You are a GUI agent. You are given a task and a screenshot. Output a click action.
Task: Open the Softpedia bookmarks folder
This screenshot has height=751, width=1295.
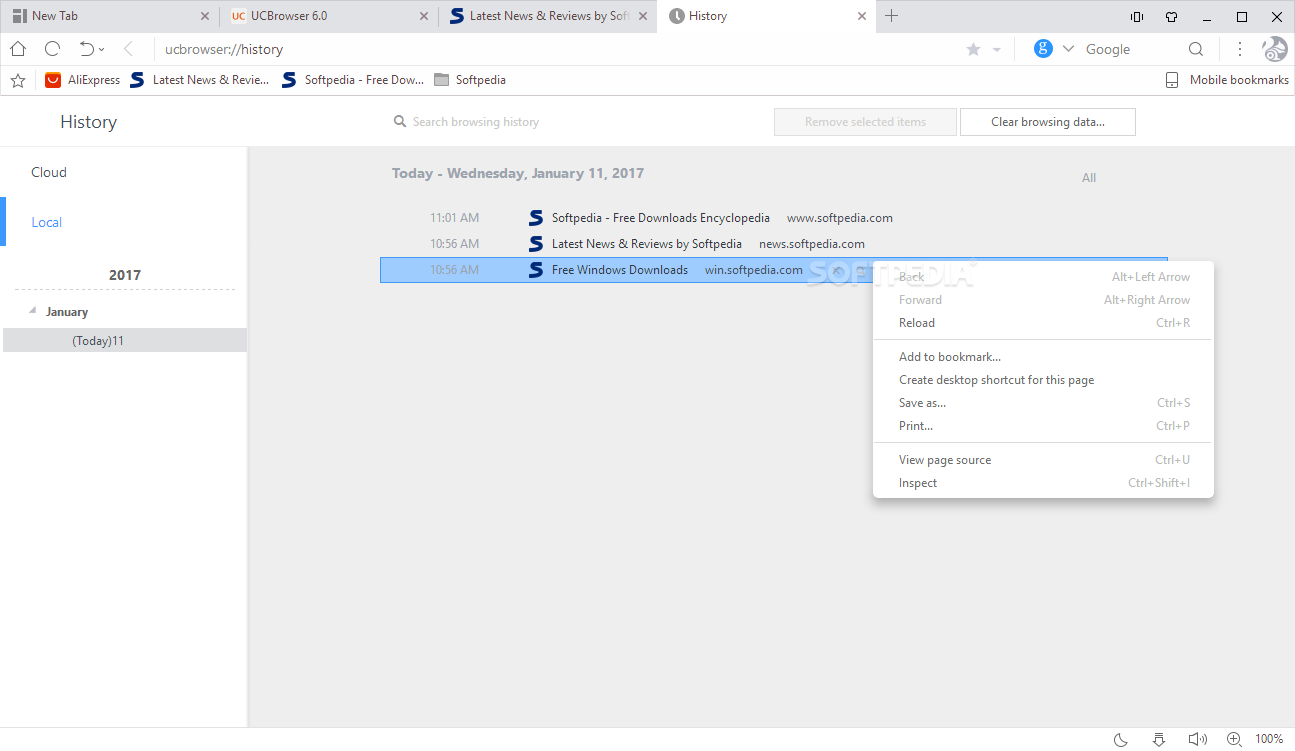coord(470,80)
